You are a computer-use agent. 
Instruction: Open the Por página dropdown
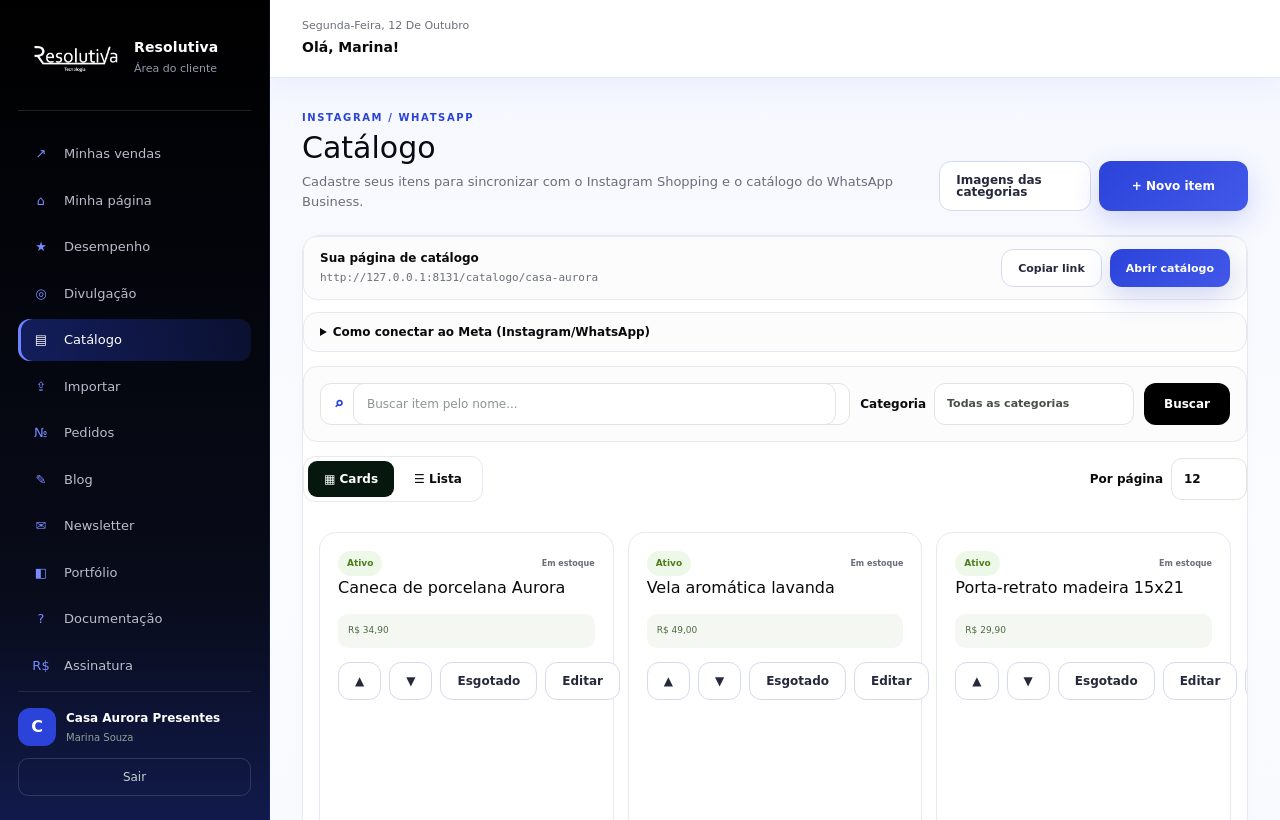(x=1209, y=479)
